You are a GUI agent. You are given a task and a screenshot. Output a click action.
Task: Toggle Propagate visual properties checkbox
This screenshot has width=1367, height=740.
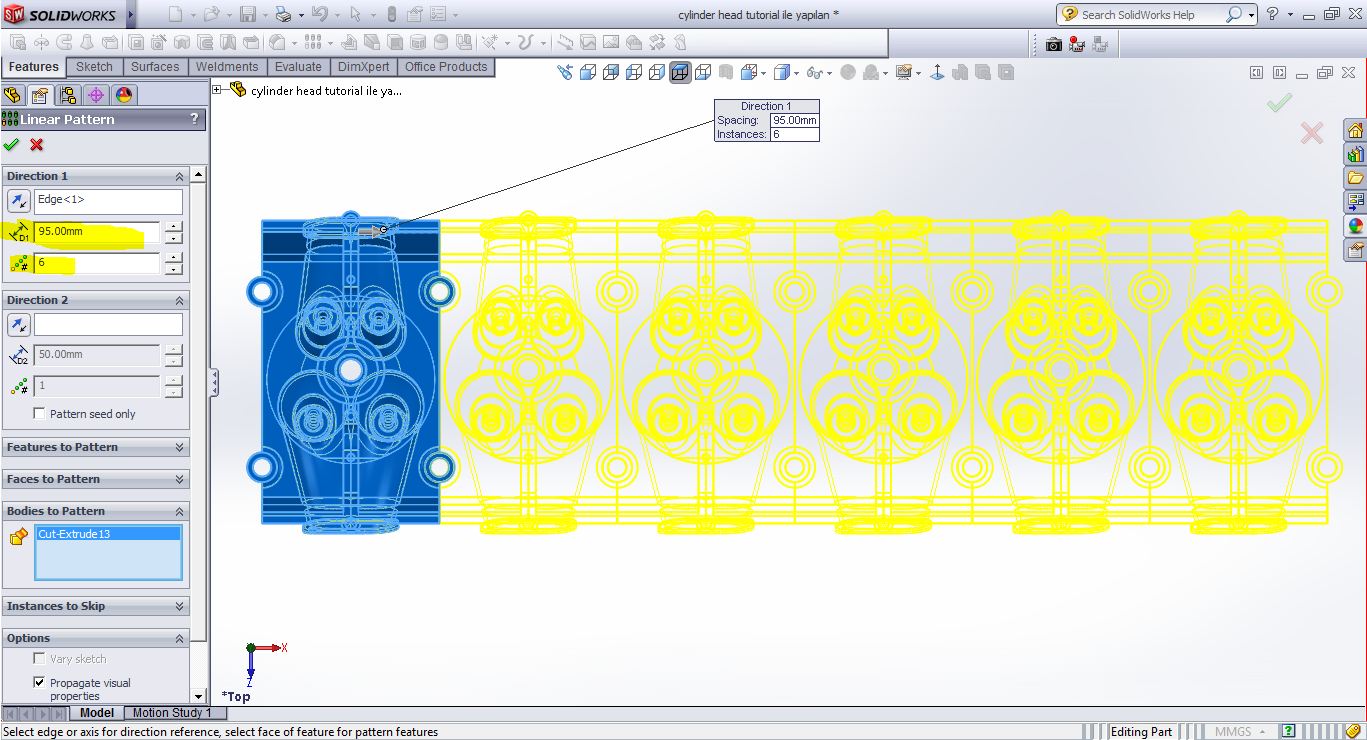pyautogui.click(x=40, y=683)
